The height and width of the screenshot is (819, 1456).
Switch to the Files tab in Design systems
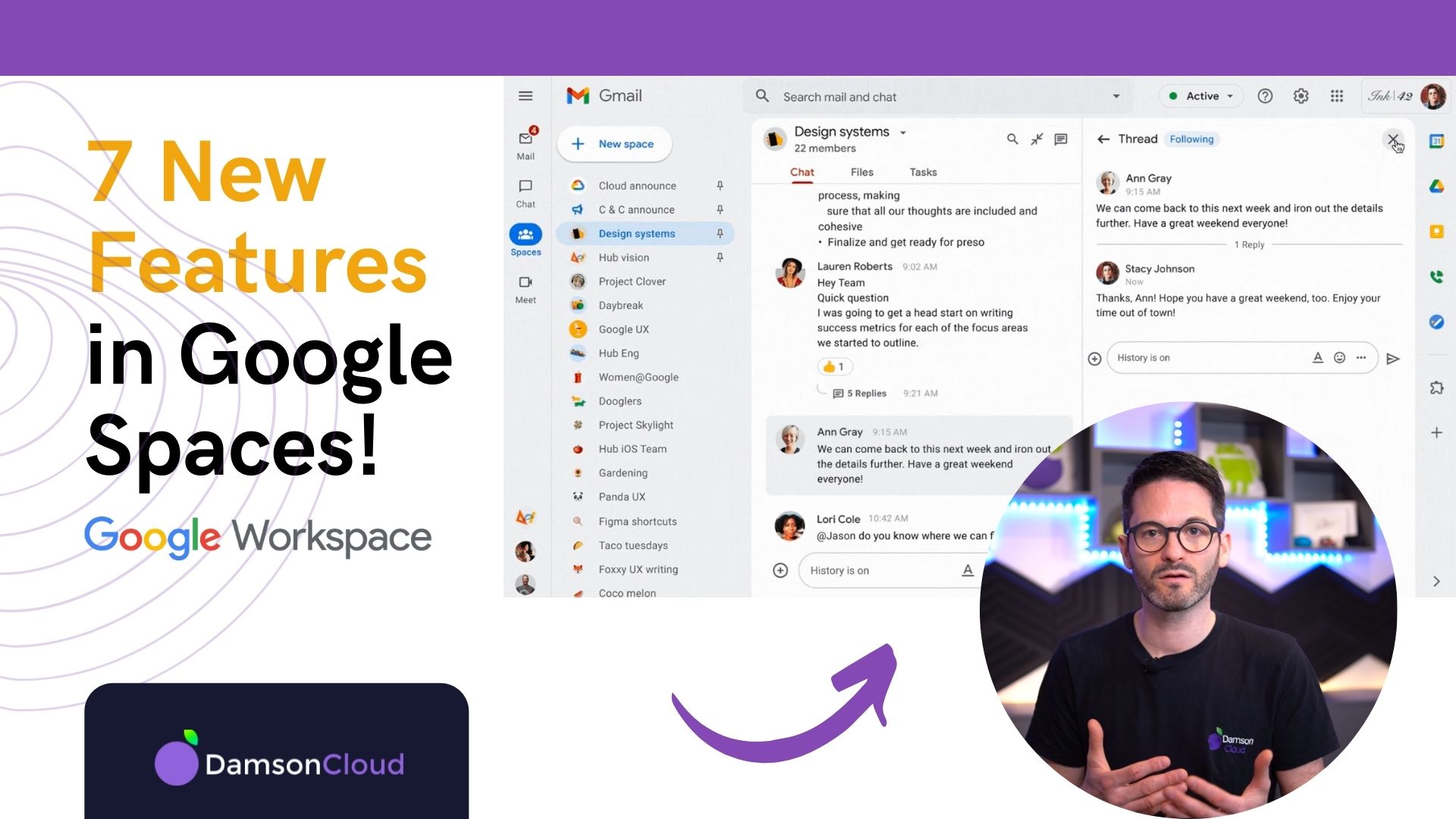(861, 172)
